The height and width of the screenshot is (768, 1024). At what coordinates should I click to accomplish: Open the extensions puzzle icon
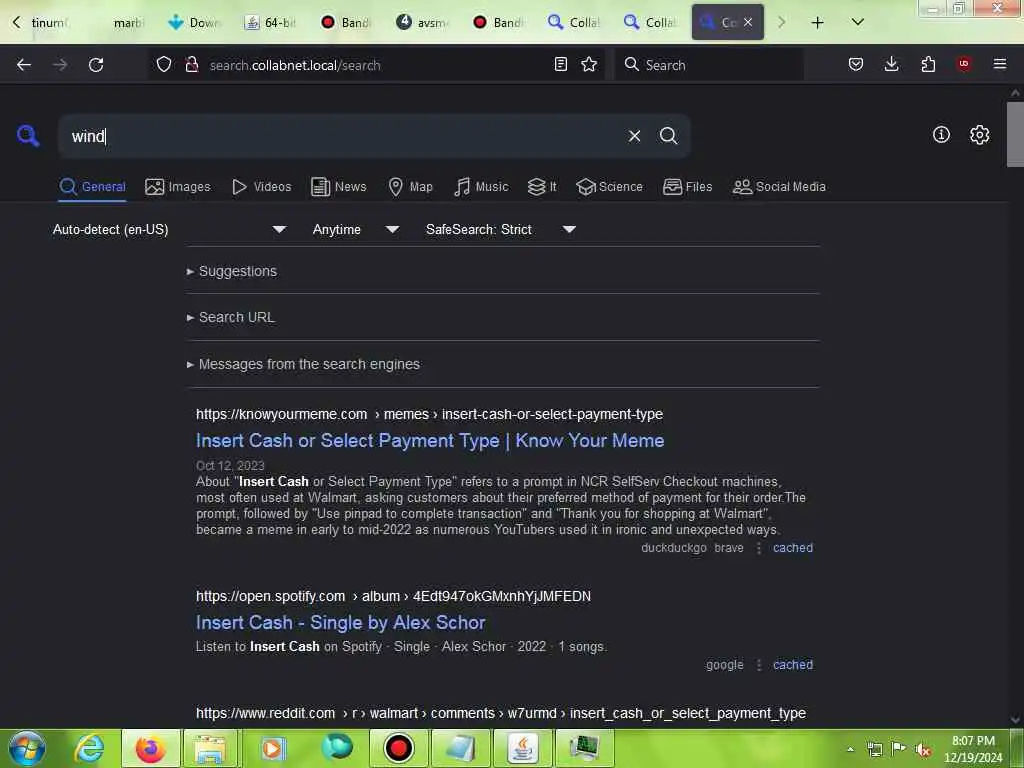click(x=928, y=64)
